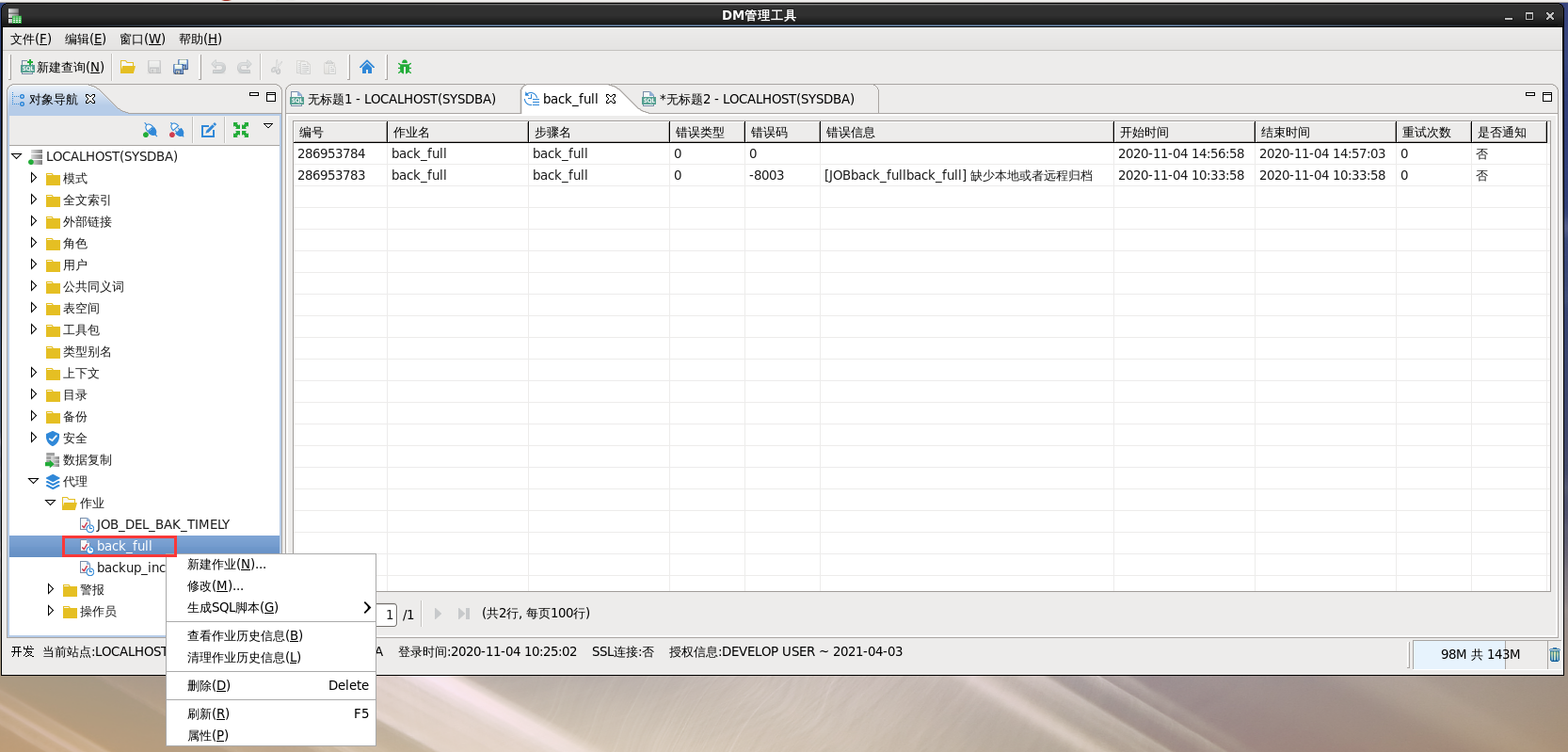Maximize the 对象导航 navigator panel

pyautogui.click(x=271, y=96)
